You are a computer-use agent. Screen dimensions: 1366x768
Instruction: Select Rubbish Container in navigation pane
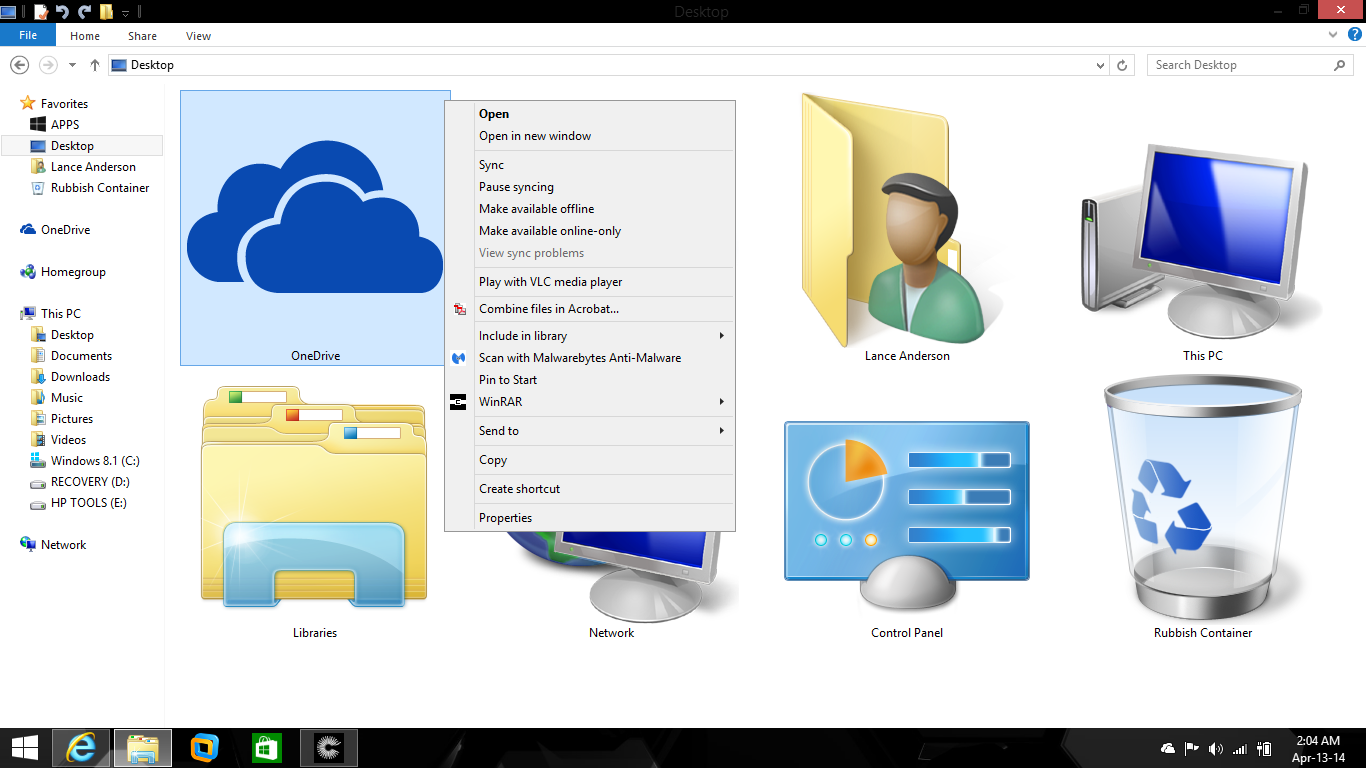pos(100,188)
